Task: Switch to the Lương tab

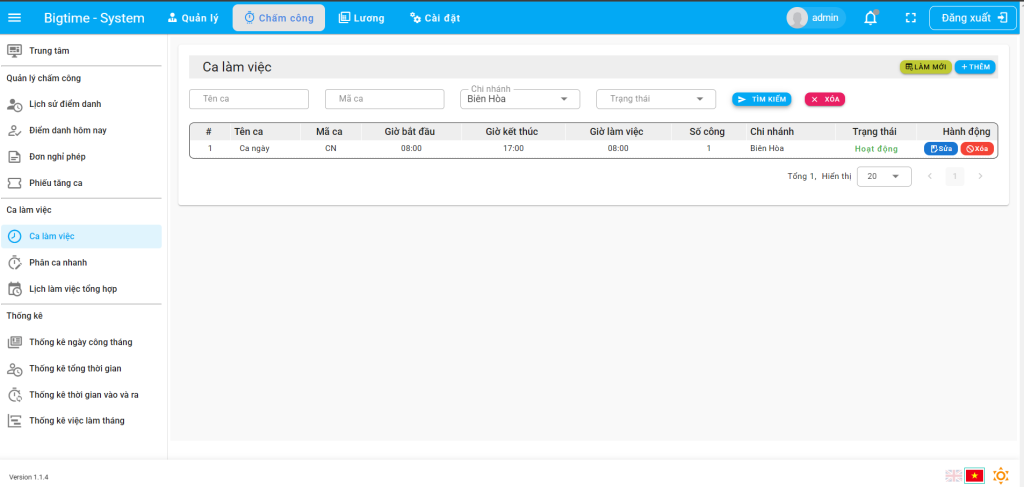Action: [361, 18]
